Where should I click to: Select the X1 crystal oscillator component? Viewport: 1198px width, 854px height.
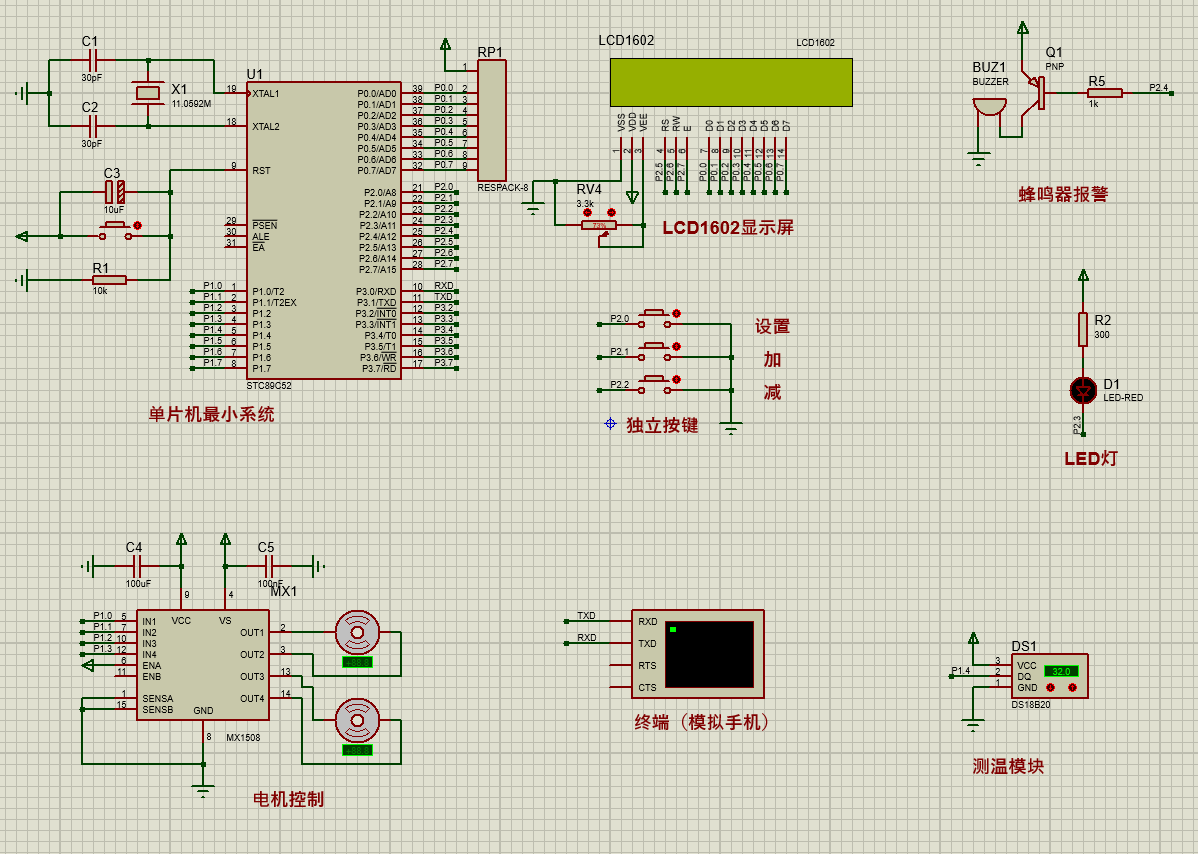(x=148, y=94)
